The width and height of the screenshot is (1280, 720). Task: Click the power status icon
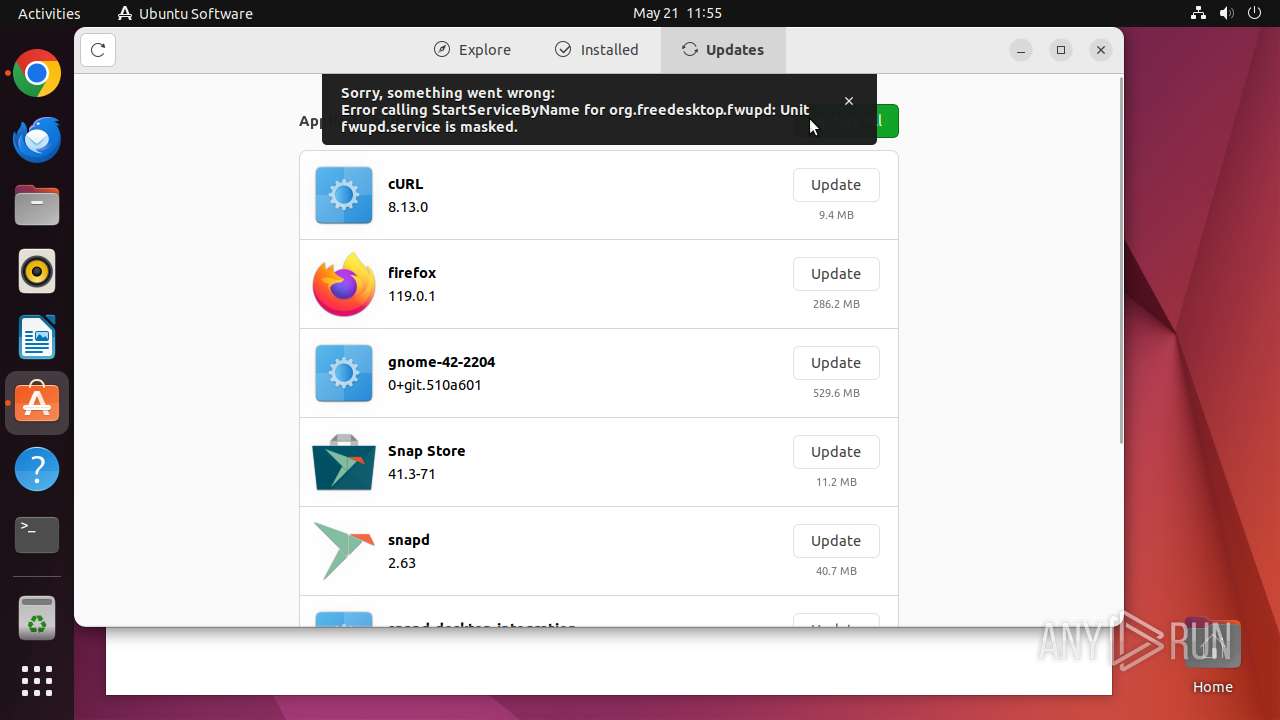pos(1255,13)
